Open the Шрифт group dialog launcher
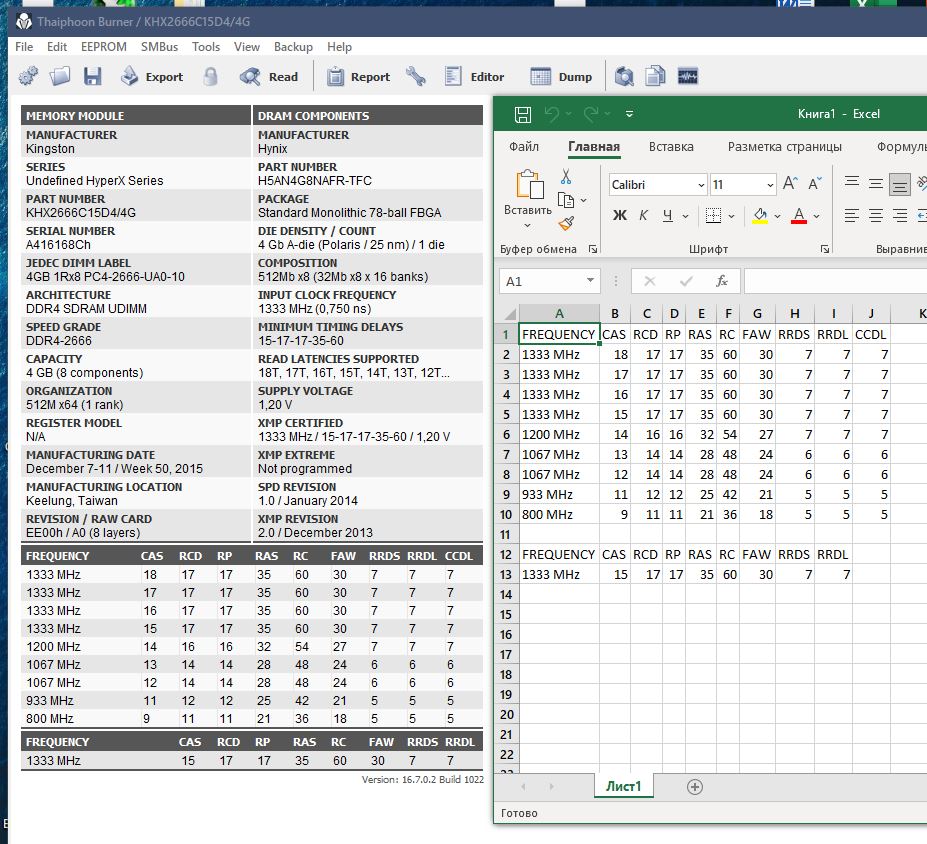This screenshot has width=927, height=844. [824, 249]
